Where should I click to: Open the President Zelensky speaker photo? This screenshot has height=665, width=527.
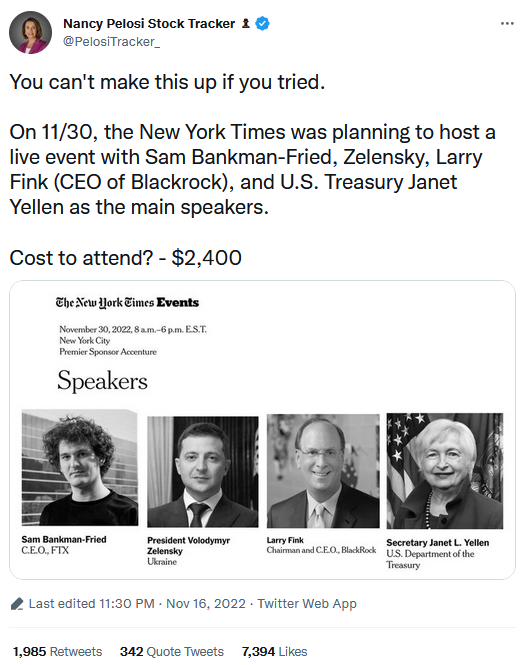pos(203,472)
